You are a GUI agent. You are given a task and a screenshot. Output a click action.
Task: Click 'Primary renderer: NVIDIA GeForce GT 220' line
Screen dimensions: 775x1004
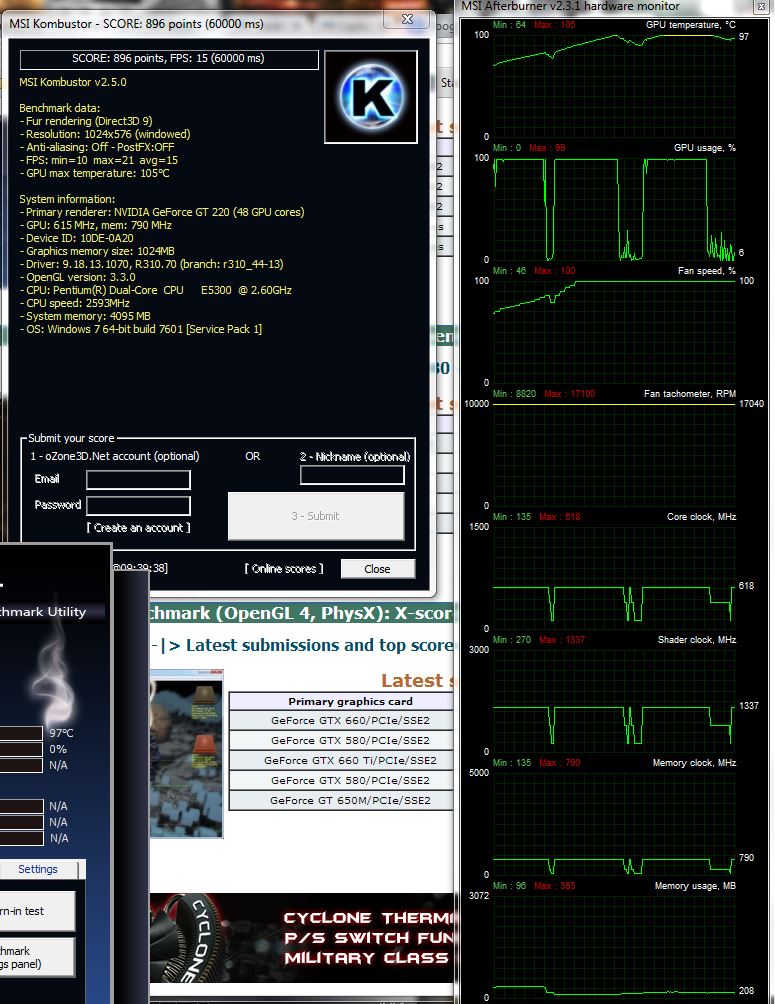[162, 212]
